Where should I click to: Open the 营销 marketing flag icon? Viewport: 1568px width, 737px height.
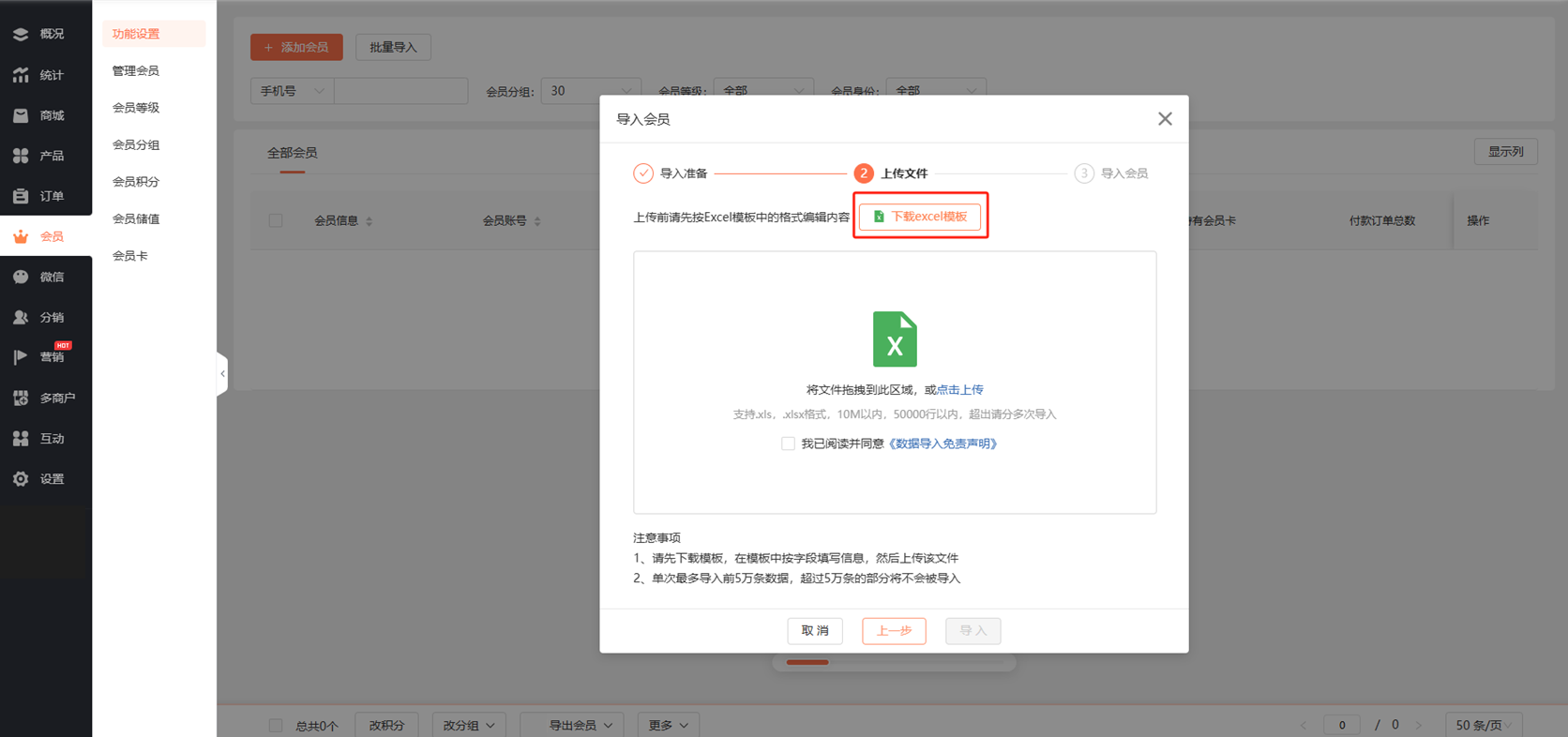pos(21,357)
